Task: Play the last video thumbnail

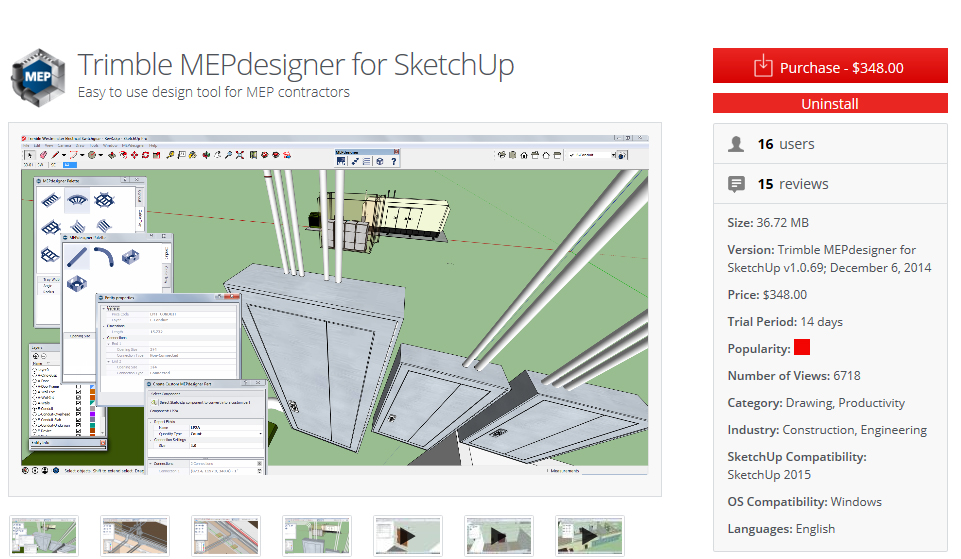Action: pyautogui.click(x=590, y=536)
